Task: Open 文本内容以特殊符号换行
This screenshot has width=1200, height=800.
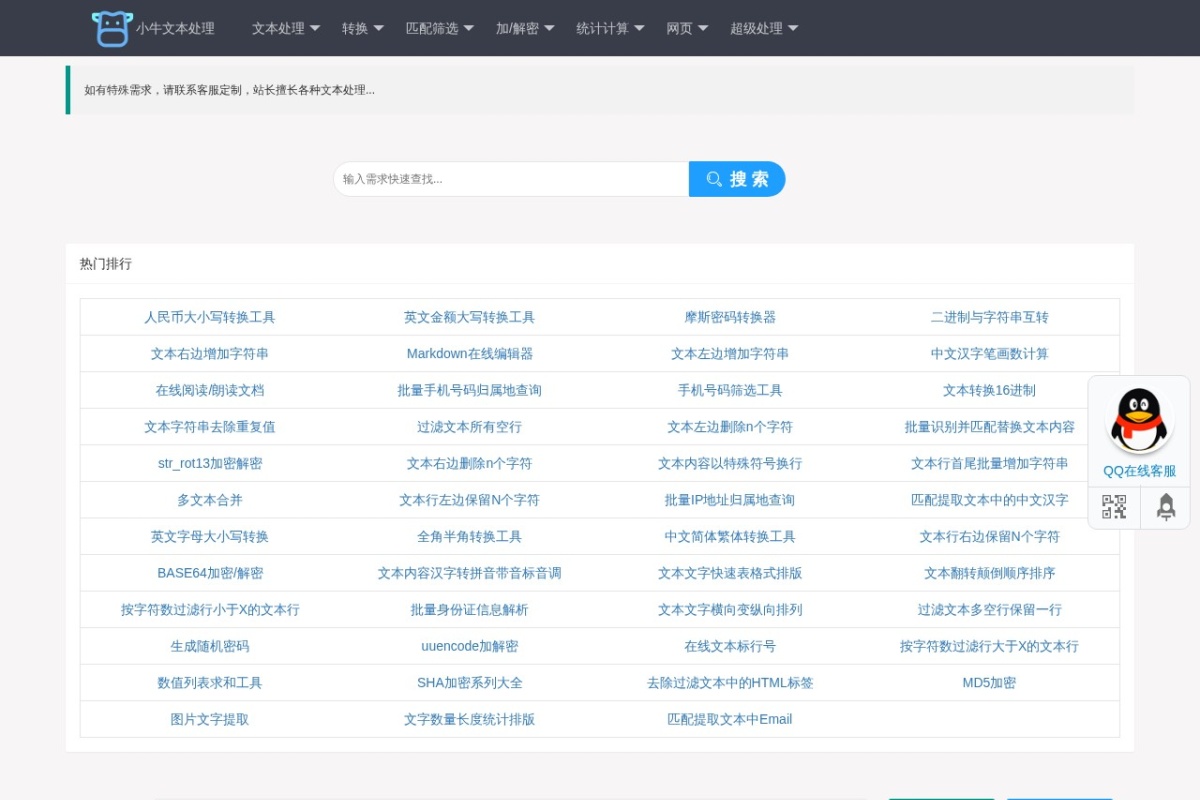Action: point(730,463)
